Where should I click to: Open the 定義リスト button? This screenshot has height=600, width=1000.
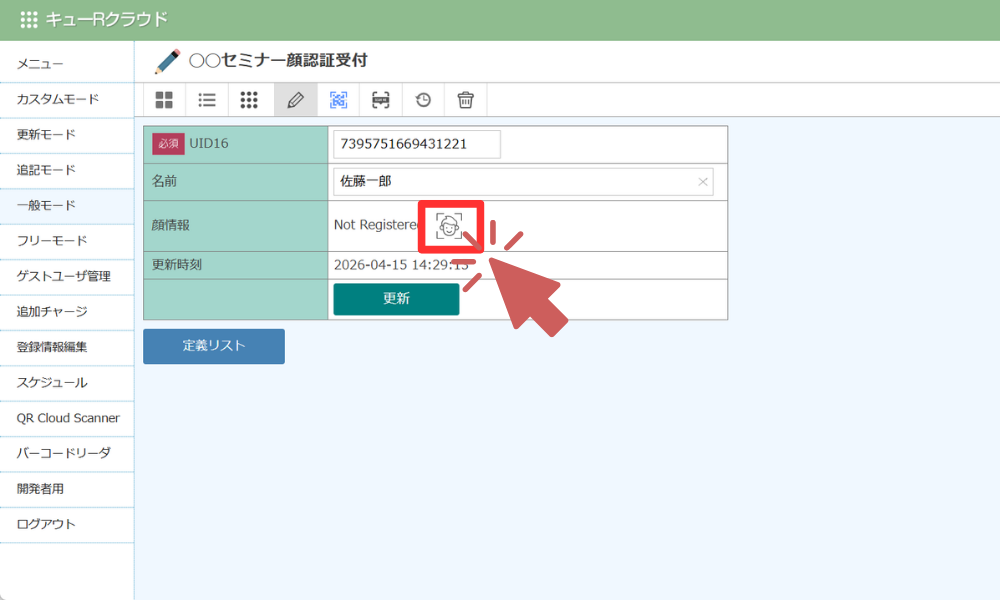(213, 346)
